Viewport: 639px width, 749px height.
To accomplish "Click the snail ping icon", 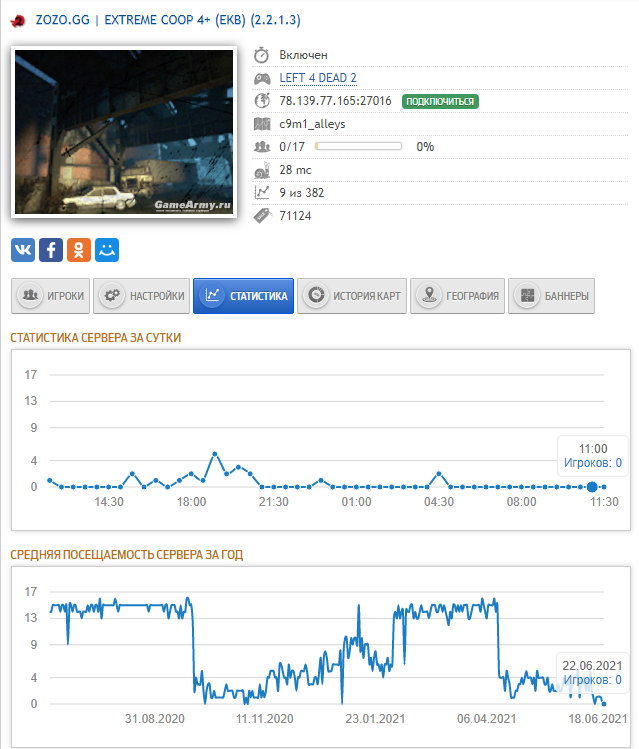I will tap(262, 170).
